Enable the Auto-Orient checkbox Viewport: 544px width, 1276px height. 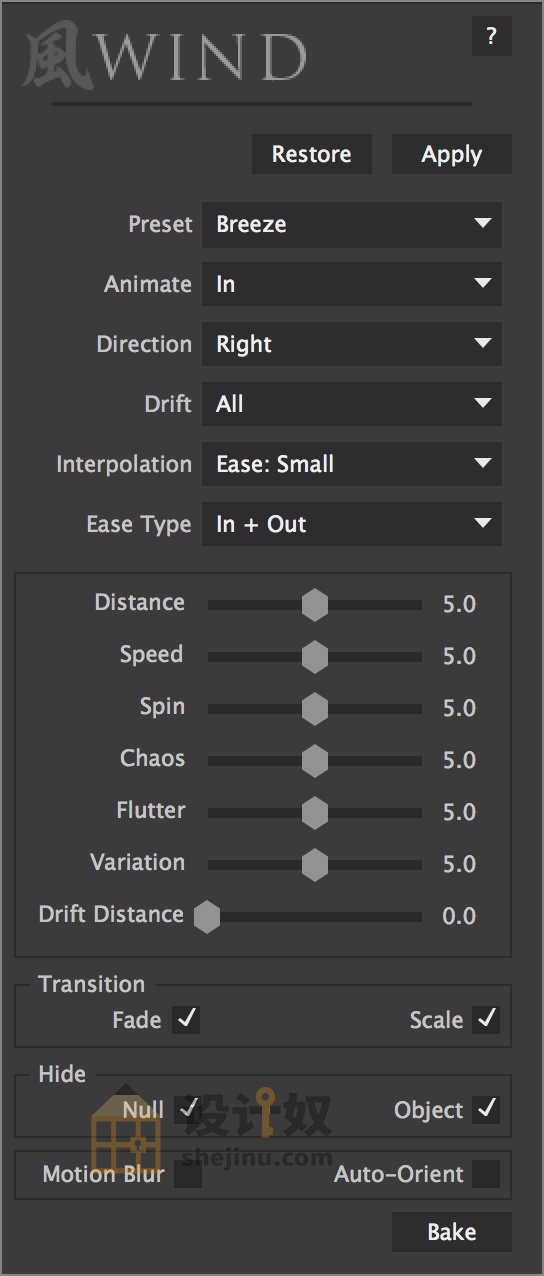pos(486,1174)
